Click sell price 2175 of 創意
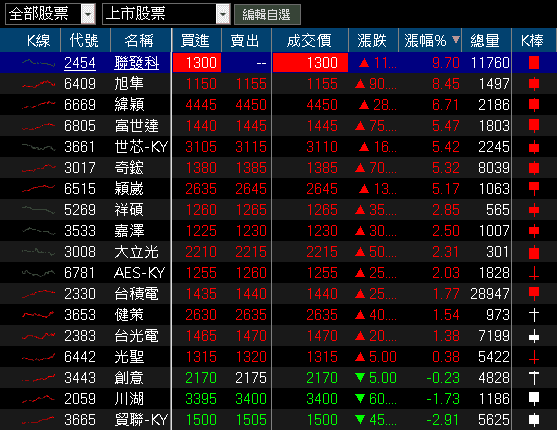The height and width of the screenshot is (430, 557). tap(251, 378)
